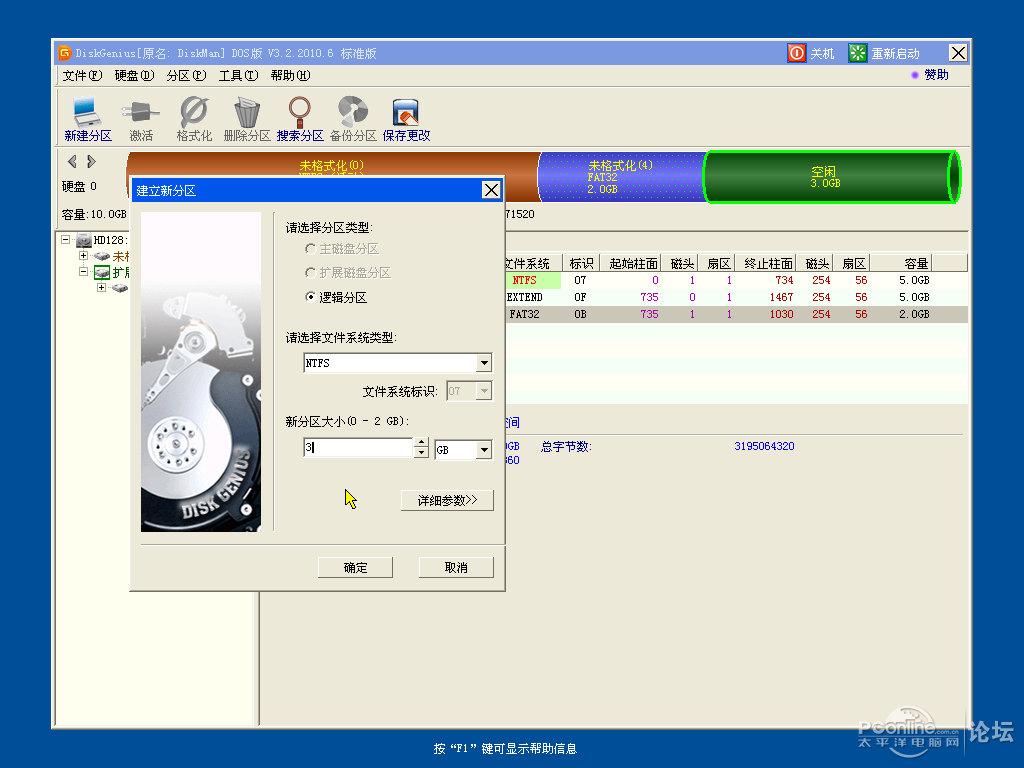The image size is (1024, 768).
Task: Go to previous disk with left arrow
Action: [72, 161]
